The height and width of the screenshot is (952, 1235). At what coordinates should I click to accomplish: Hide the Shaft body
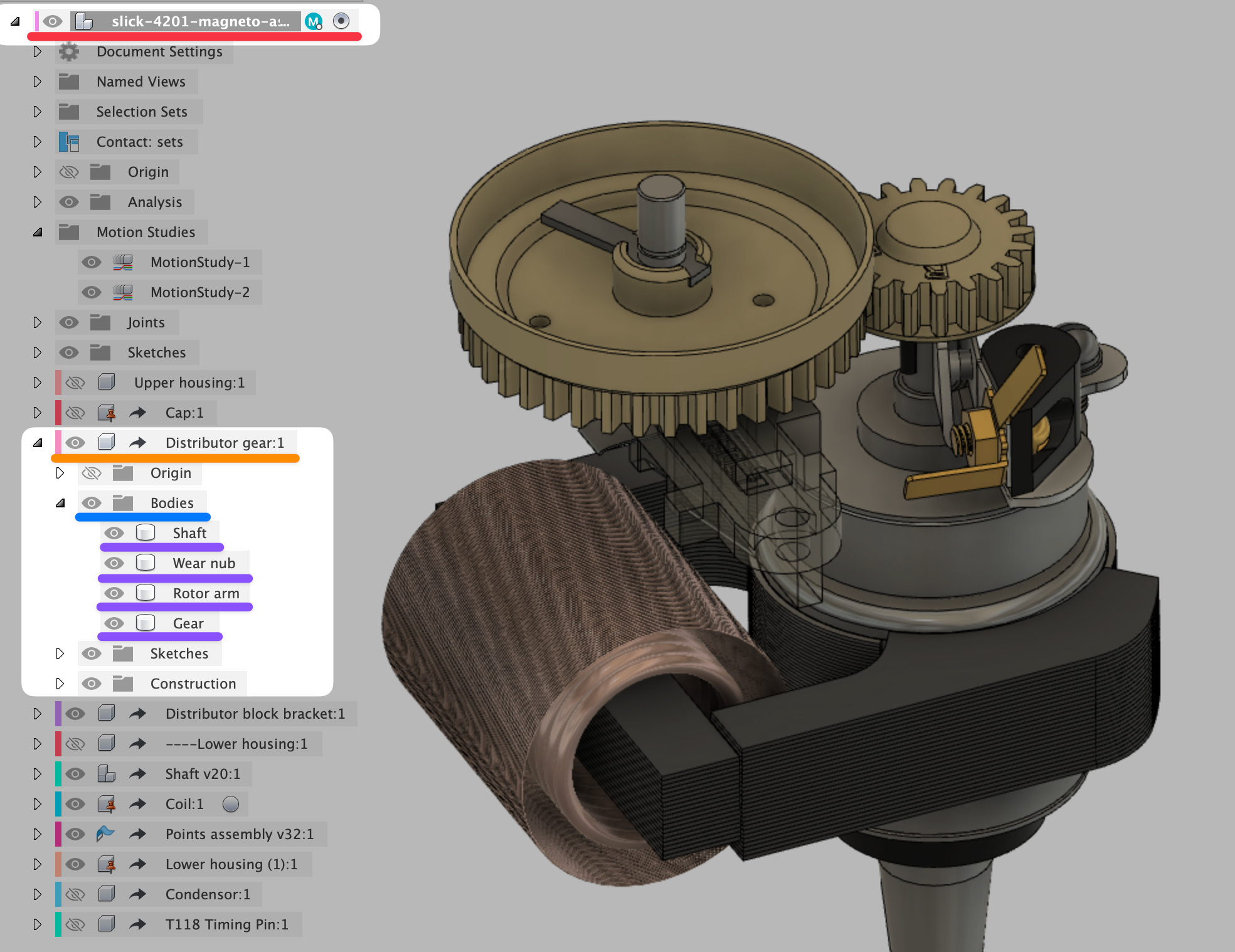point(114,532)
